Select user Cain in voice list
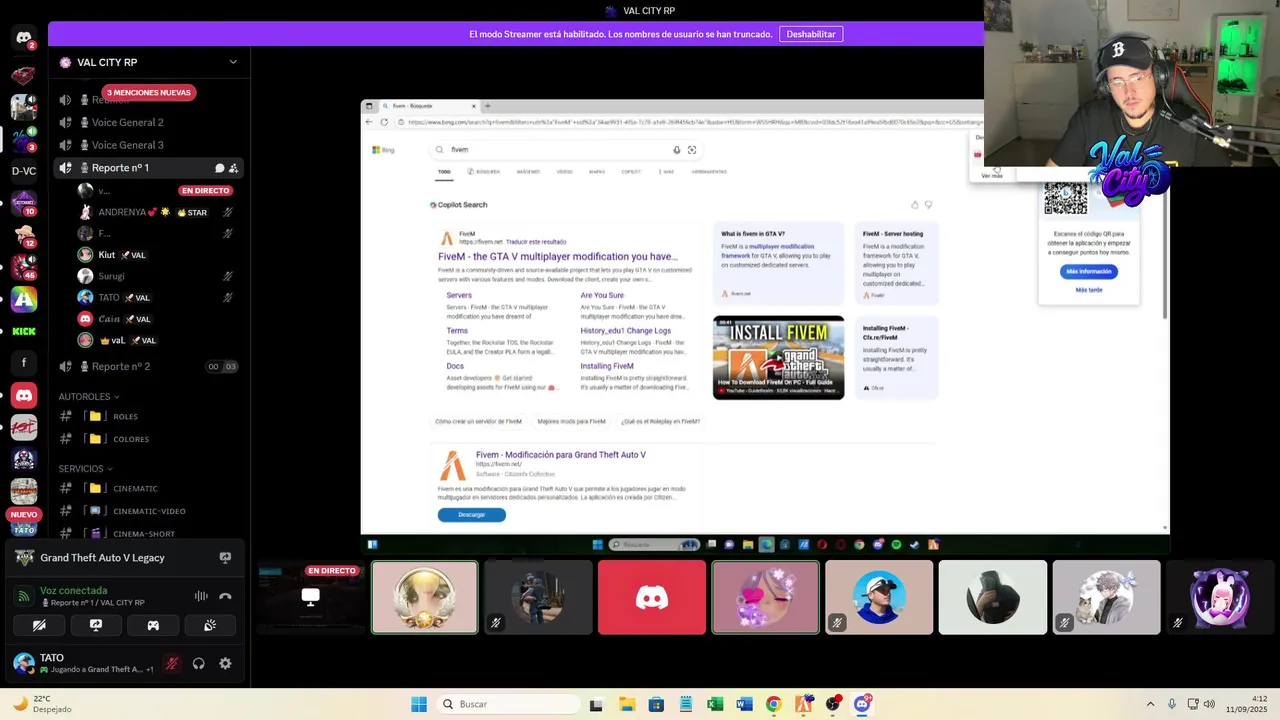 [x=158, y=319]
